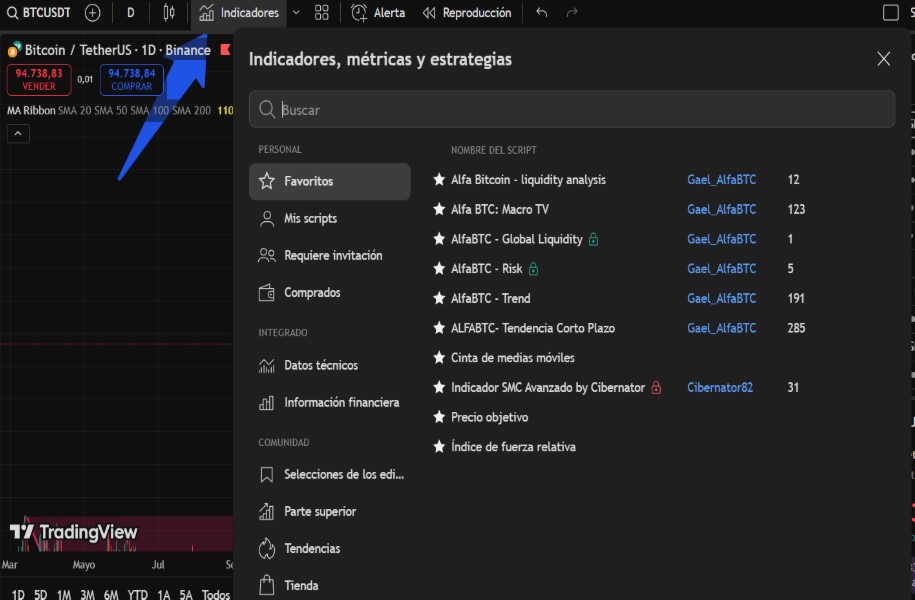Viewport: 915px width, 600px height.
Task: Click the Buscar search field
Action: click(580, 110)
